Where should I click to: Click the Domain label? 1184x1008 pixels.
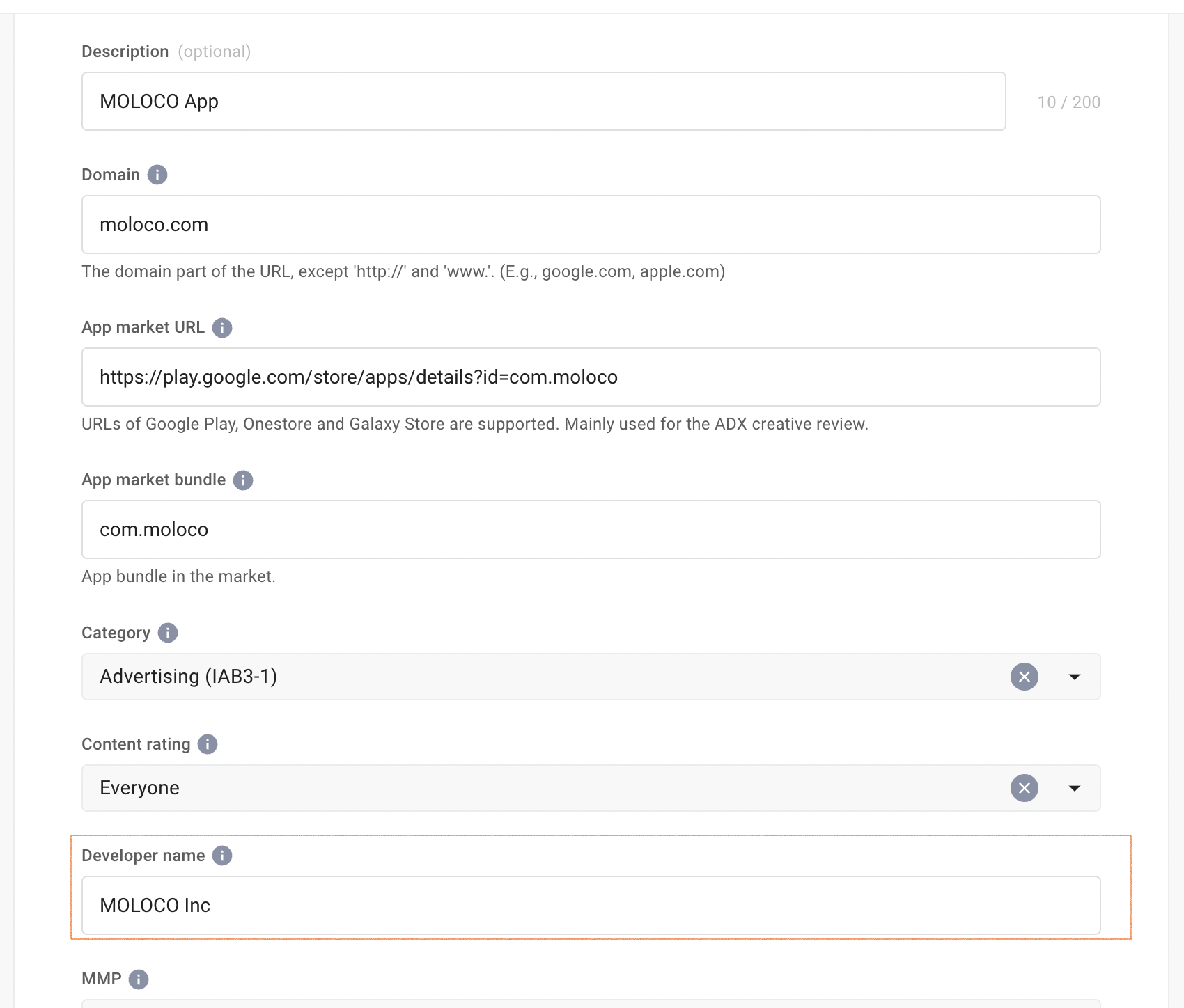(111, 175)
